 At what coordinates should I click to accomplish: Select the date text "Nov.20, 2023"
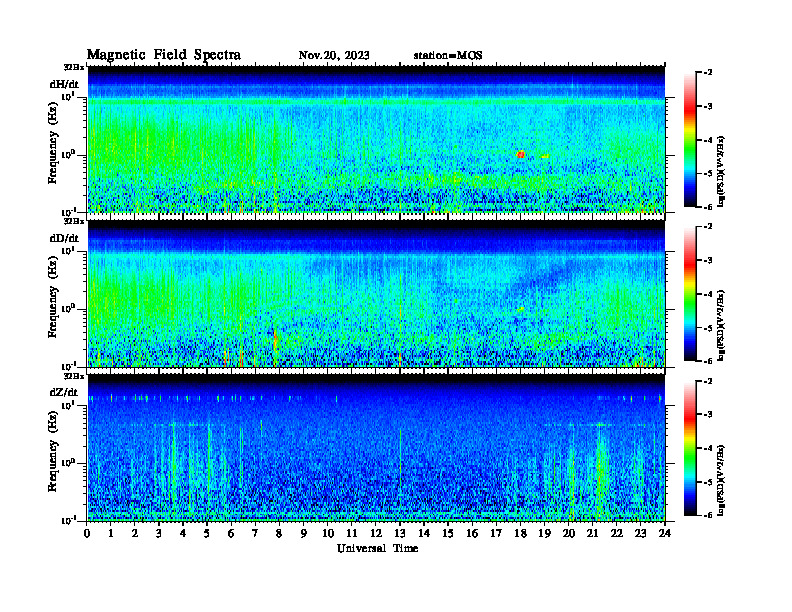[334, 55]
